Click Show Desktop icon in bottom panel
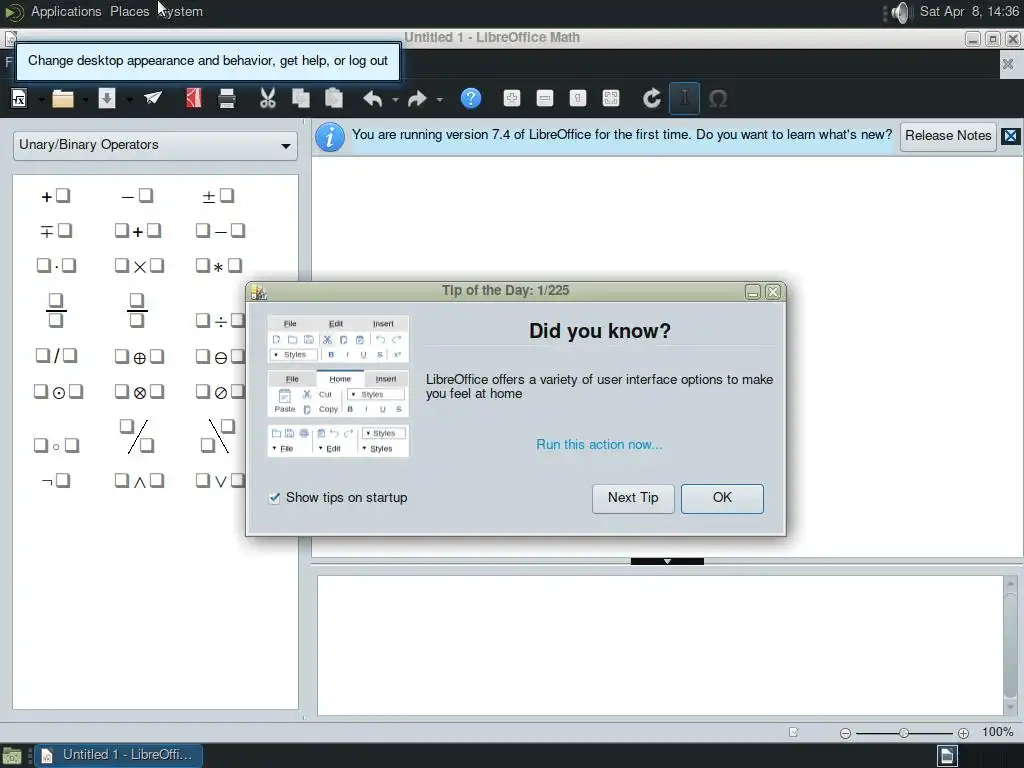Viewport: 1024px width, 768px height. pyautogui.click(x=12, y=756)
